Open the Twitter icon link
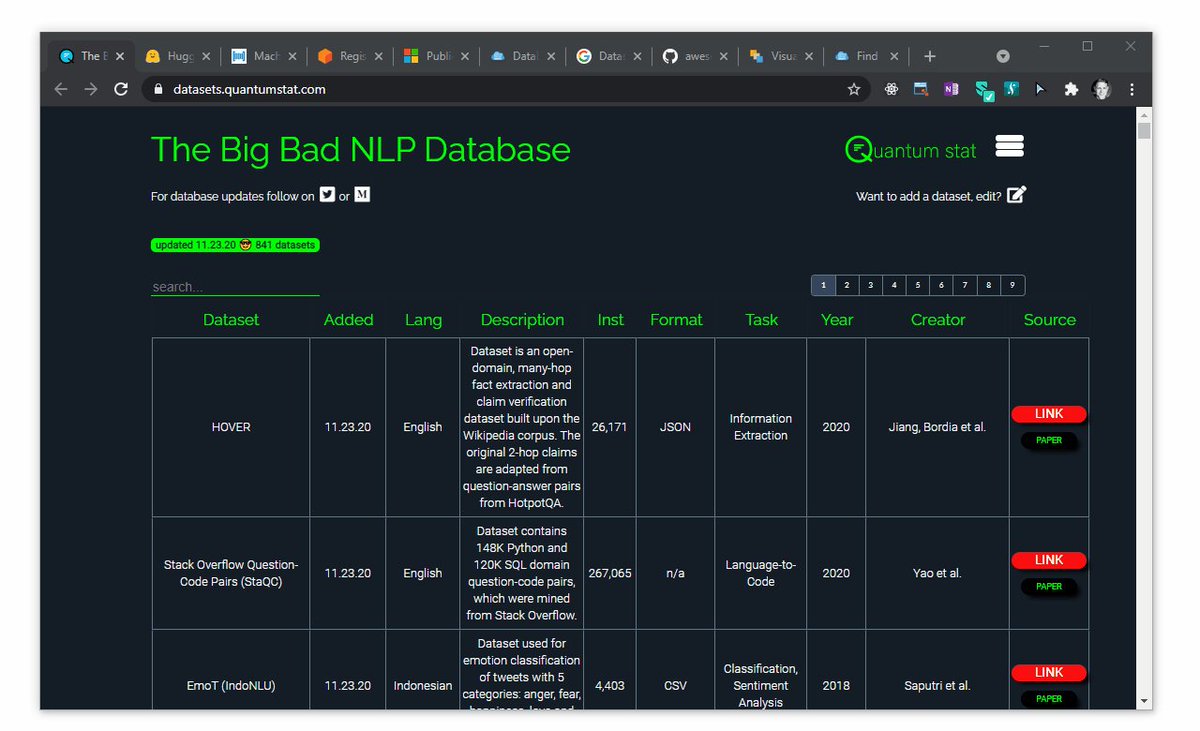The image size is (1200, 731). [327, 195]
